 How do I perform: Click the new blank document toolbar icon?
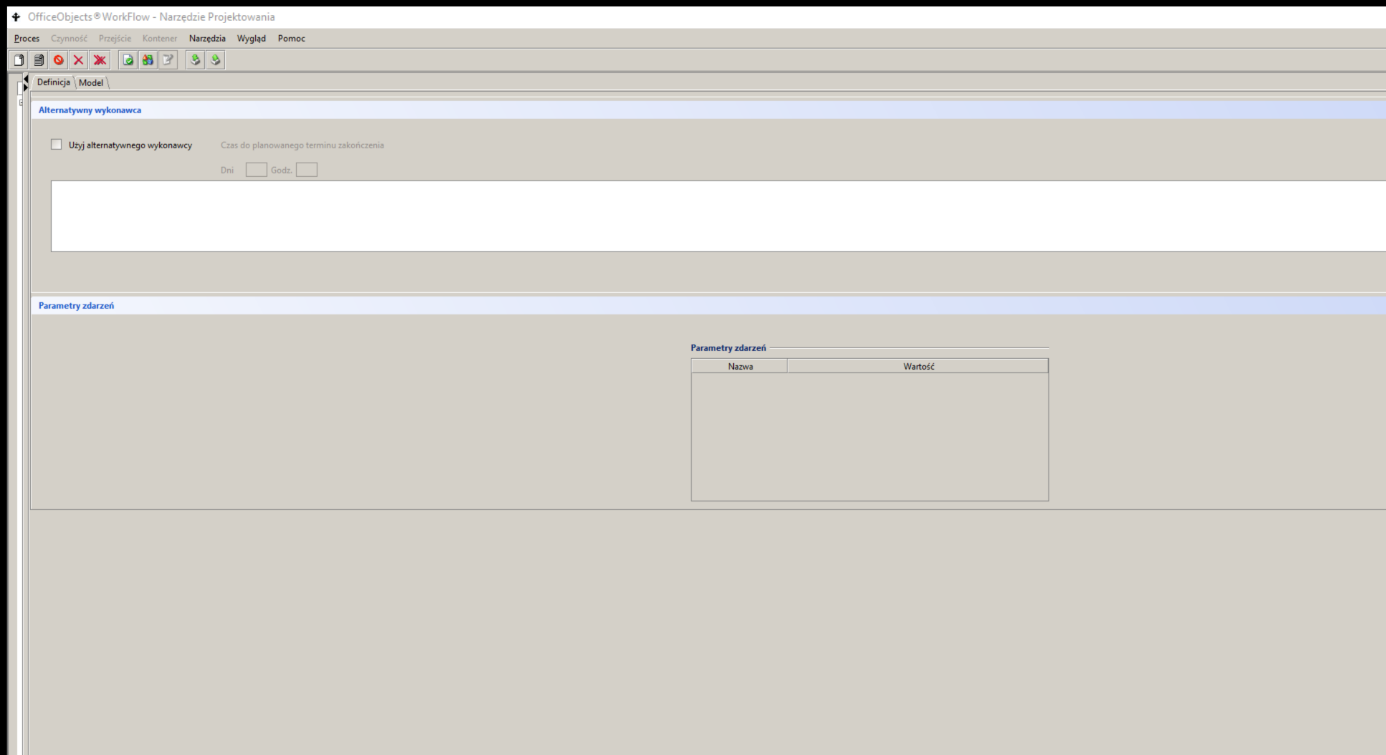[x=20, y=60]
